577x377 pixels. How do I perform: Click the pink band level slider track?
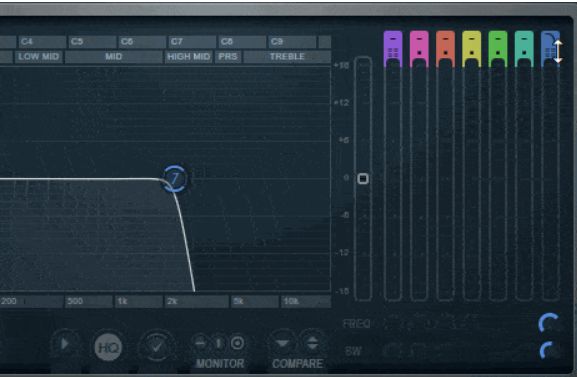pyautogui.click(x=419, y=180)
